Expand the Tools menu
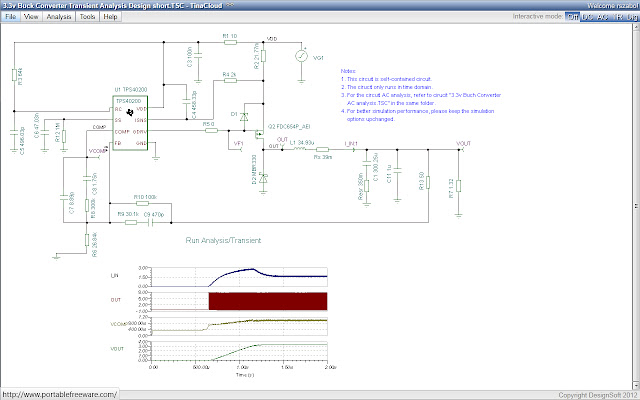The height and width of the screenshot is (400, 640). (x=88, y=18)
